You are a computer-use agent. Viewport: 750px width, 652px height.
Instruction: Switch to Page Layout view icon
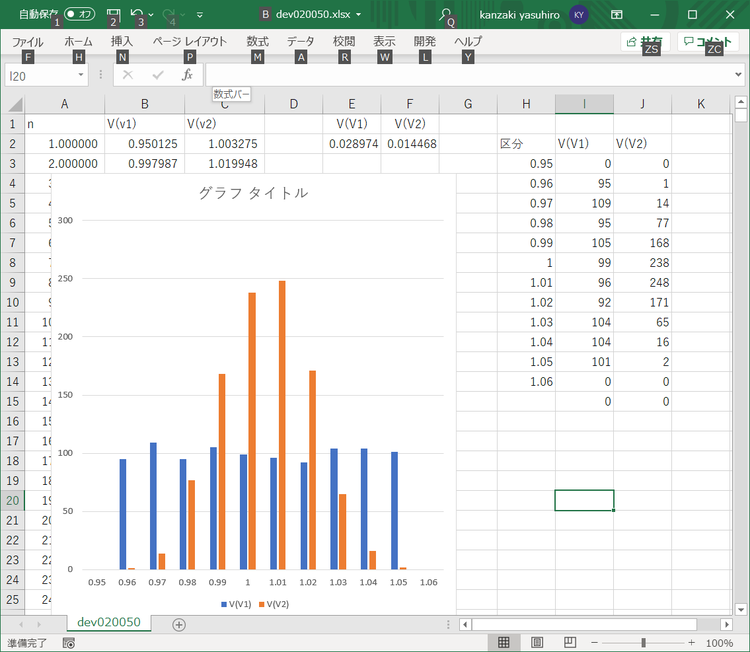pos(537,643)
